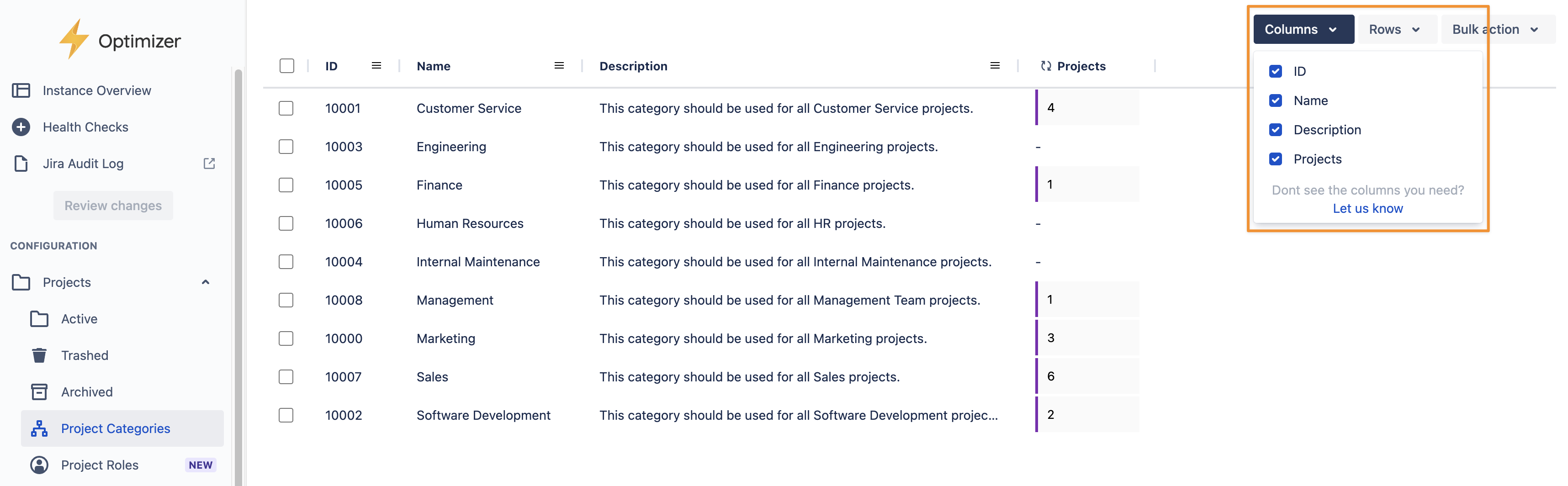Open the Description column menu icon
Screen dimensions: 1568x486
995,66
